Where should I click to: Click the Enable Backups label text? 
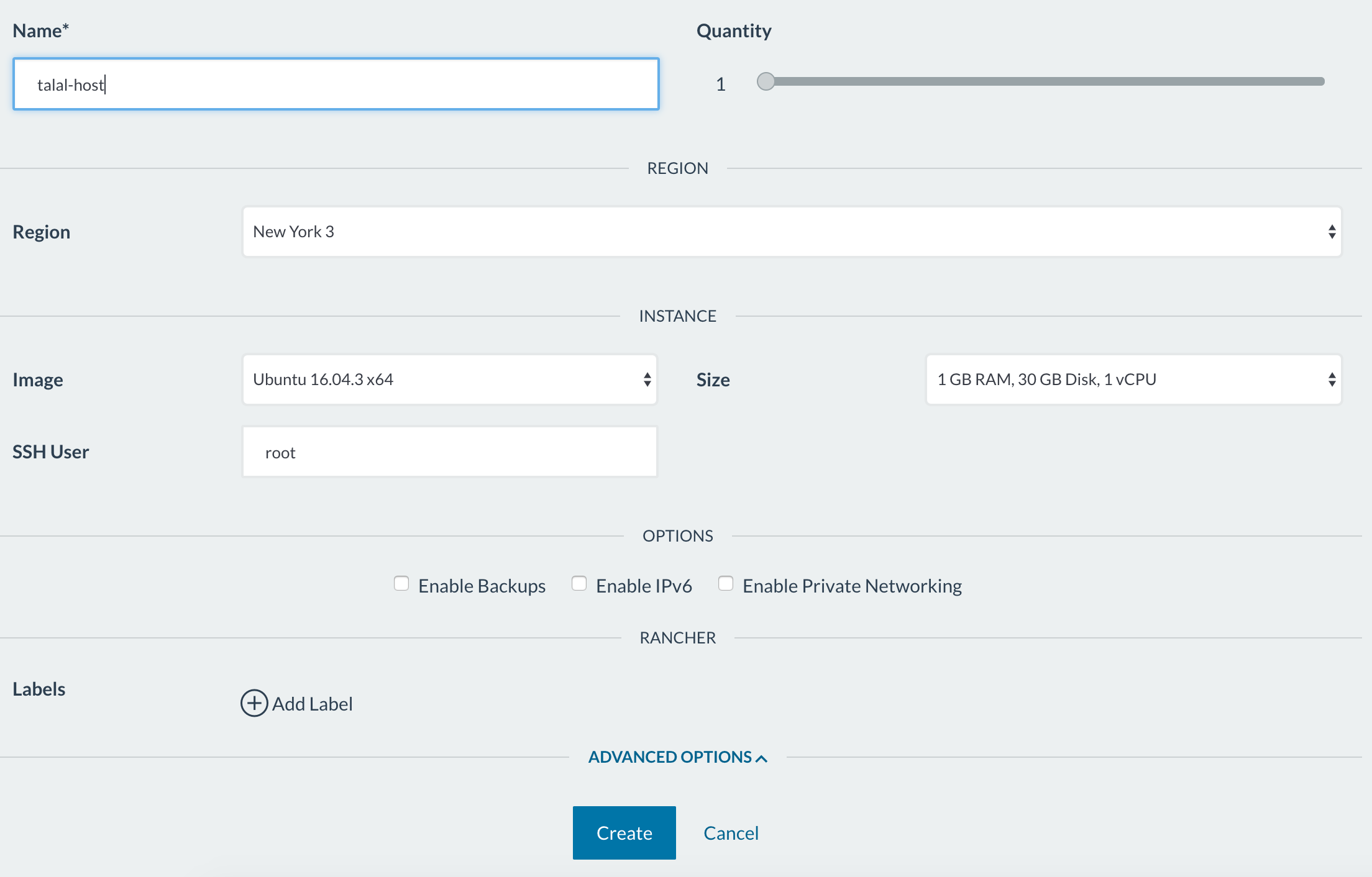[x=482, y=586]
